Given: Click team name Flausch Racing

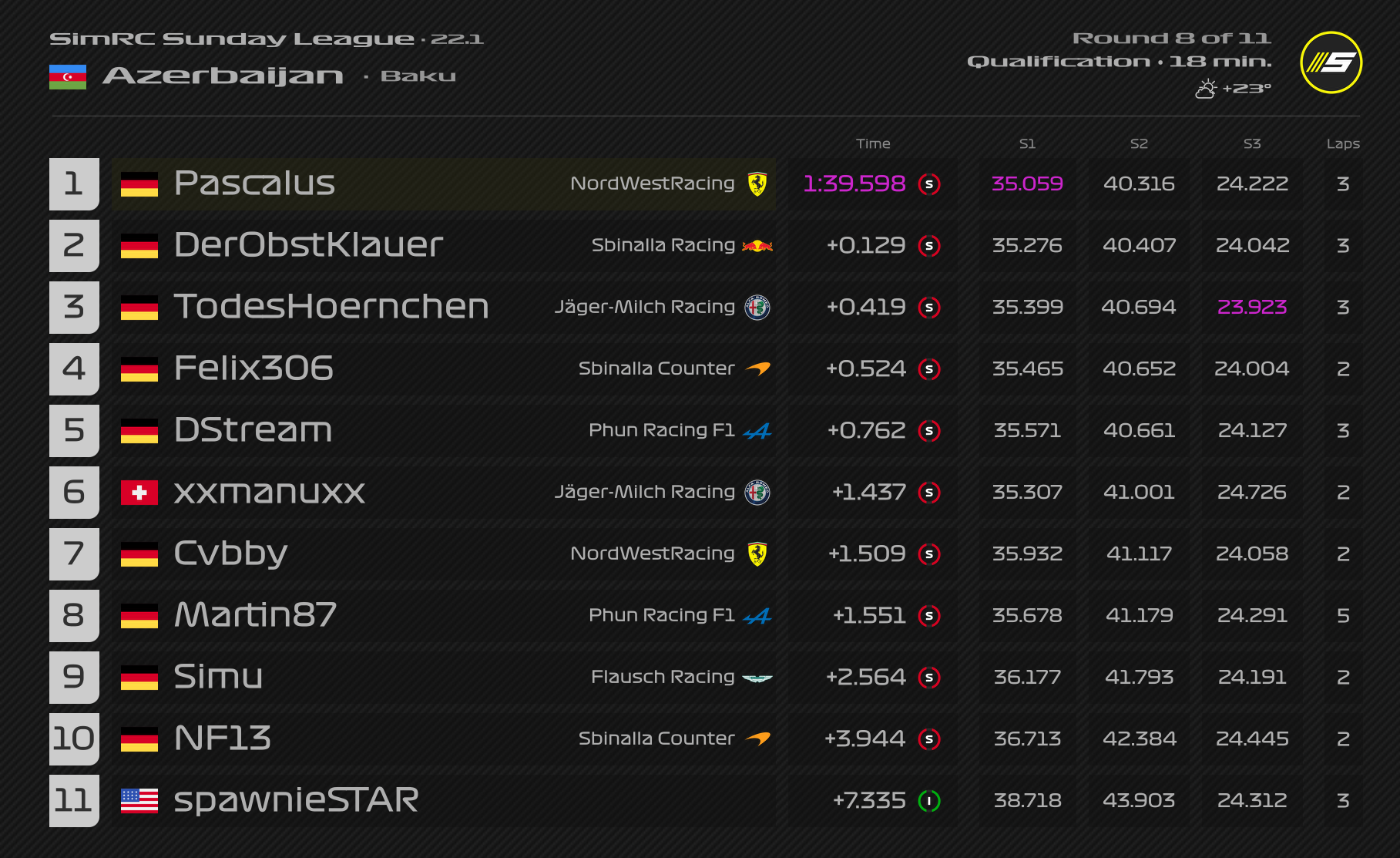Looking at the screenshot, I should [x=663, y=677].
